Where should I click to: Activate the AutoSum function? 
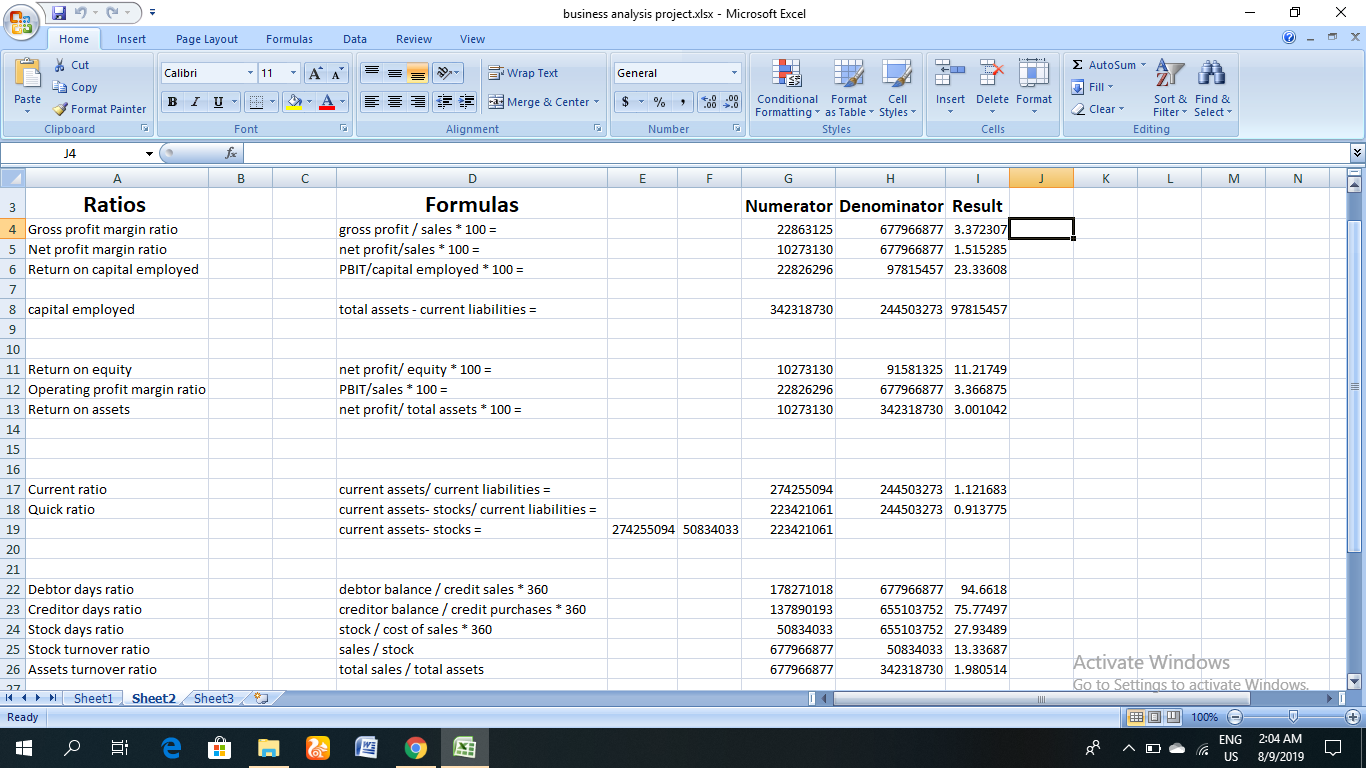pyautogui.click(x=1106, y=64)
